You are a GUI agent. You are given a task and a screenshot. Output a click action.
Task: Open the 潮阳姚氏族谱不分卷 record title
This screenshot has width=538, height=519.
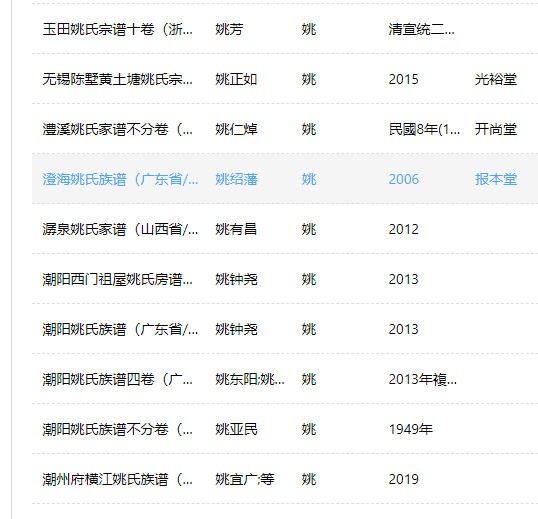[117, 429]
